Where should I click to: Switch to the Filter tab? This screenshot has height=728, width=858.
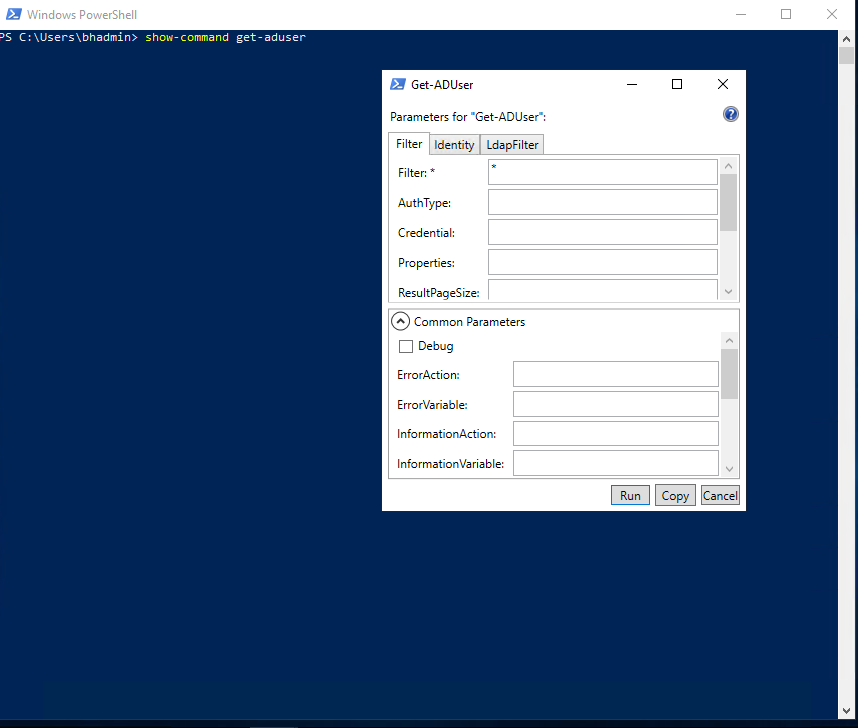tap(409, 144)
